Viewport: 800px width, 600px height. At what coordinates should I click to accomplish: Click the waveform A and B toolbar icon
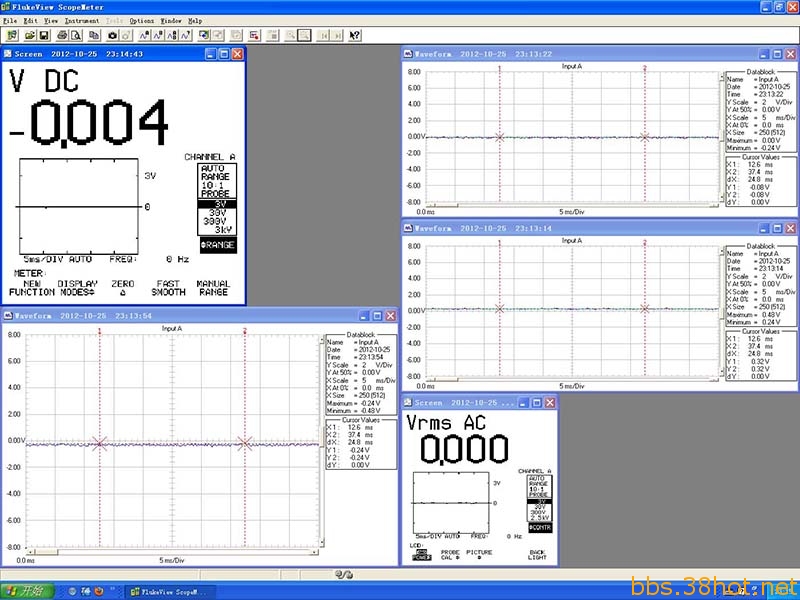172,35
